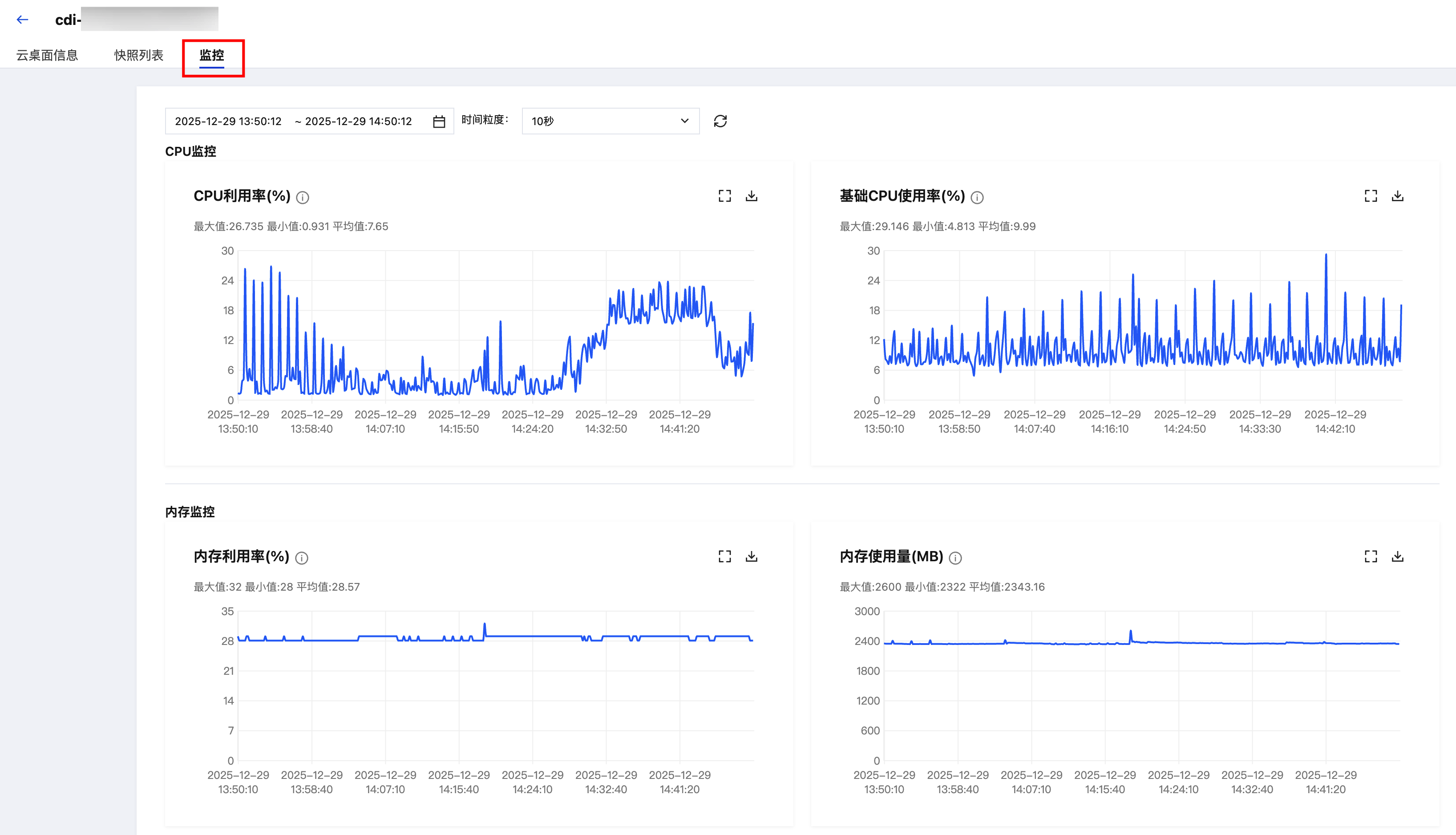Open the calendar date picker icon

tap(438, 122)
